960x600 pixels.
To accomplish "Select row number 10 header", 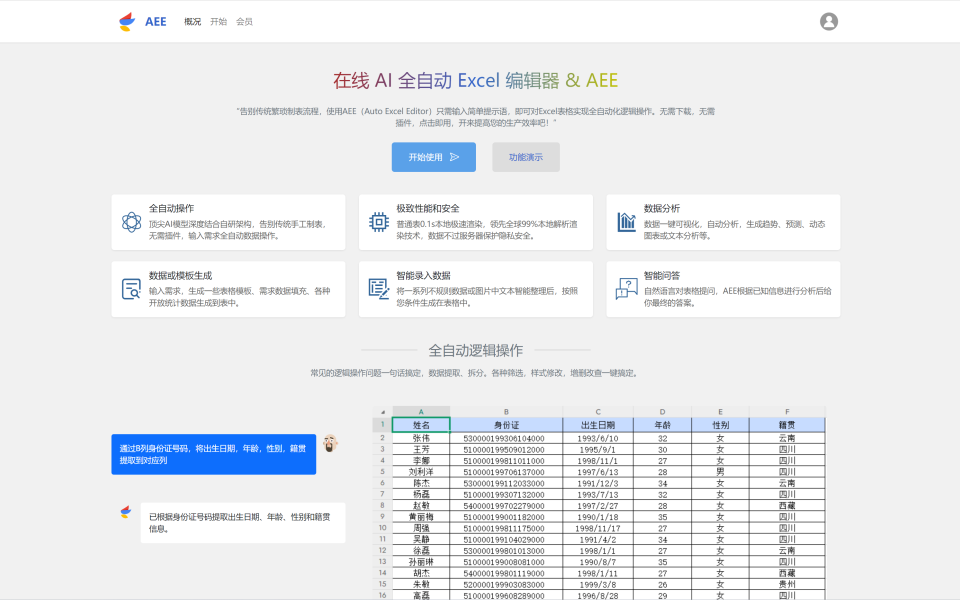I will pos(383,528).
